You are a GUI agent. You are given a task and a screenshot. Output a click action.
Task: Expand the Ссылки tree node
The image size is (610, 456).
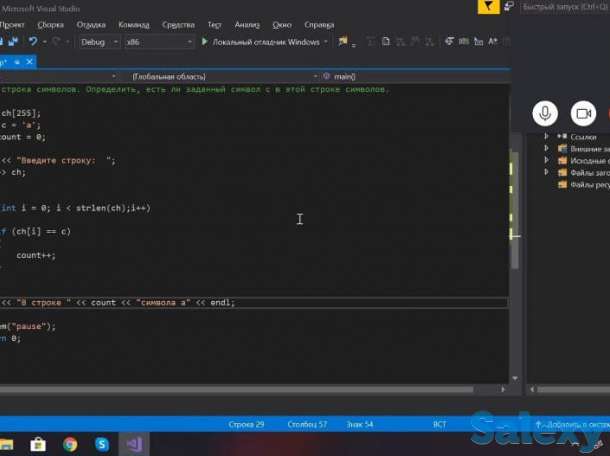(547, 137)
